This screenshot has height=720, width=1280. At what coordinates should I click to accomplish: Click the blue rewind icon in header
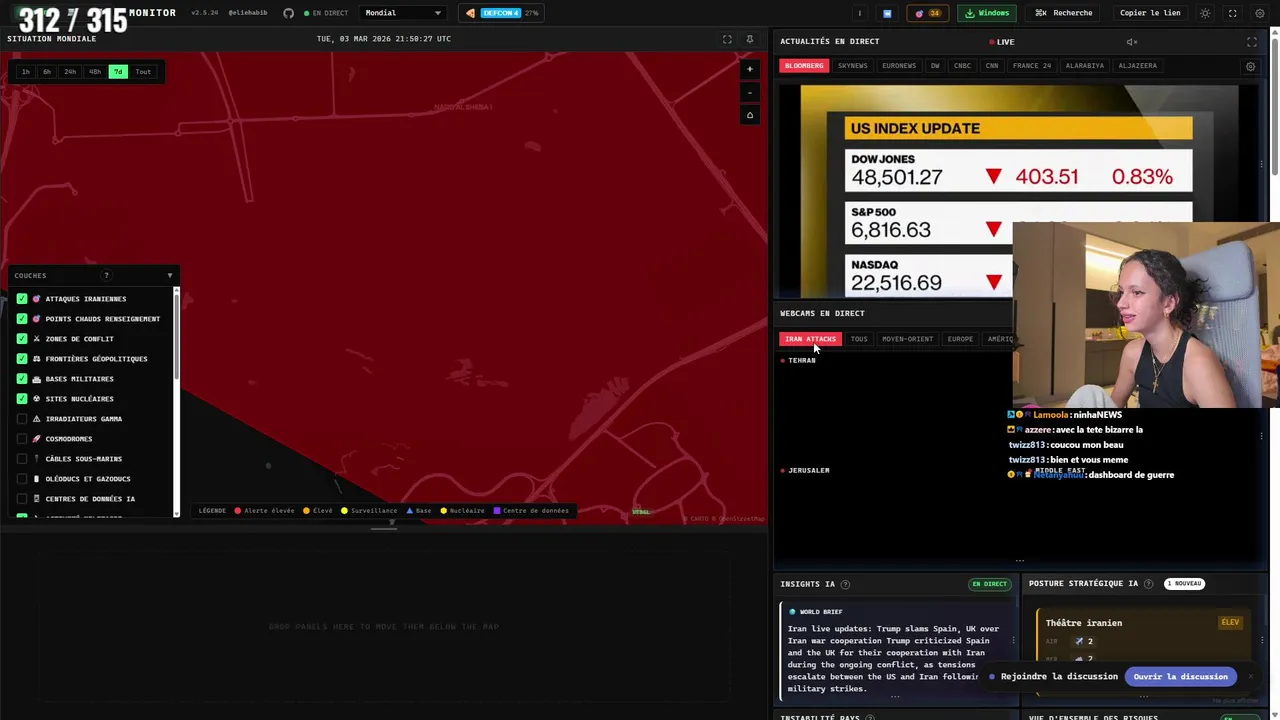[x=887, y=13]
